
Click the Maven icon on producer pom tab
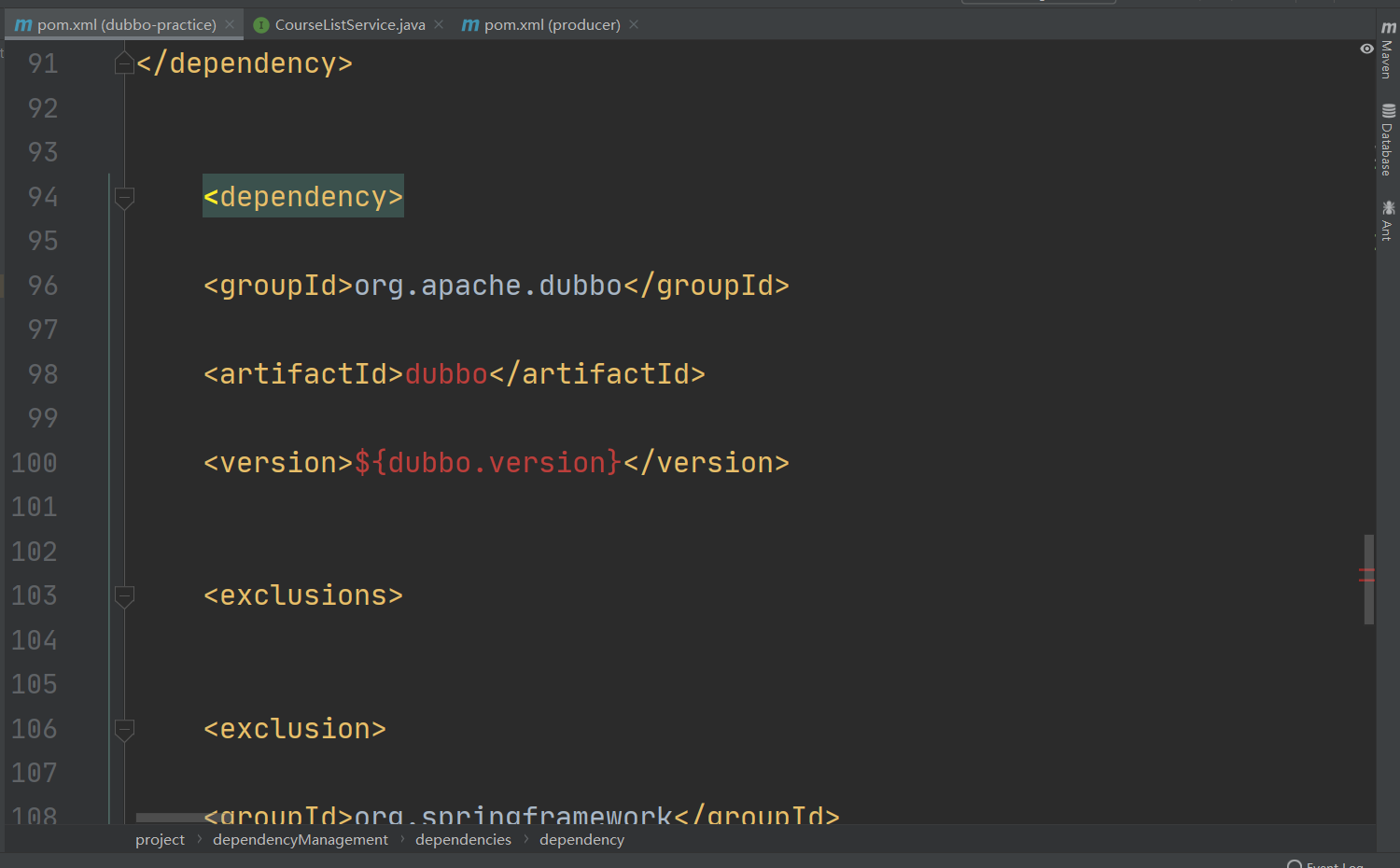point(470,25)
